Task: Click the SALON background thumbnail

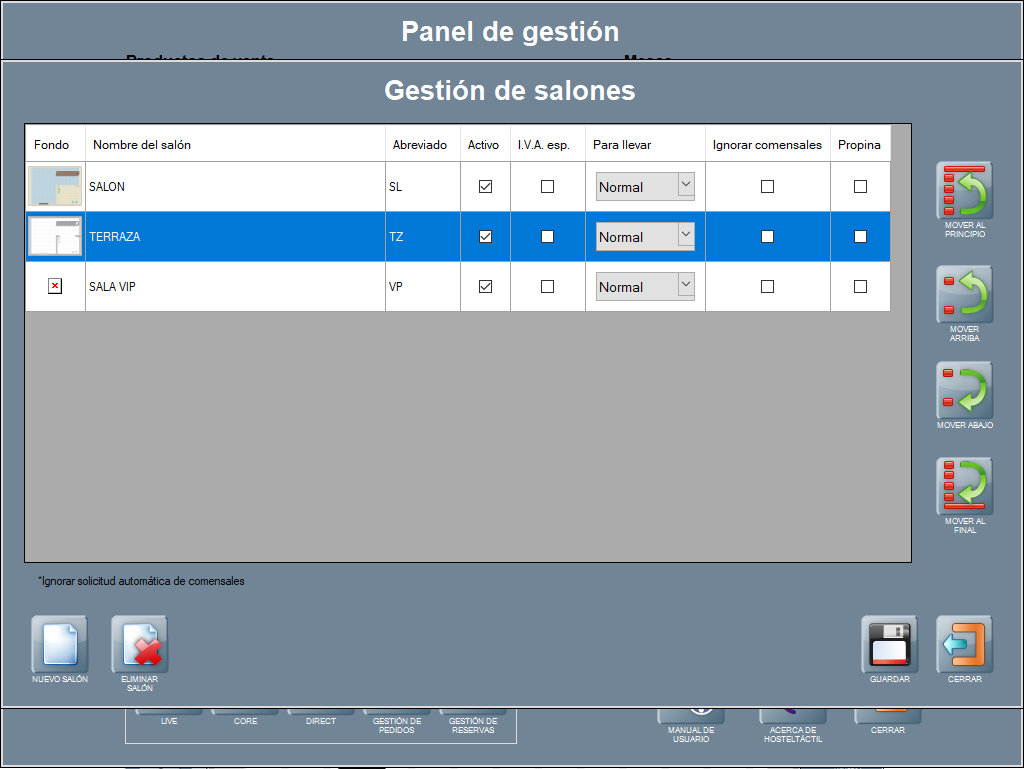Action: click(x=55, y=187)
